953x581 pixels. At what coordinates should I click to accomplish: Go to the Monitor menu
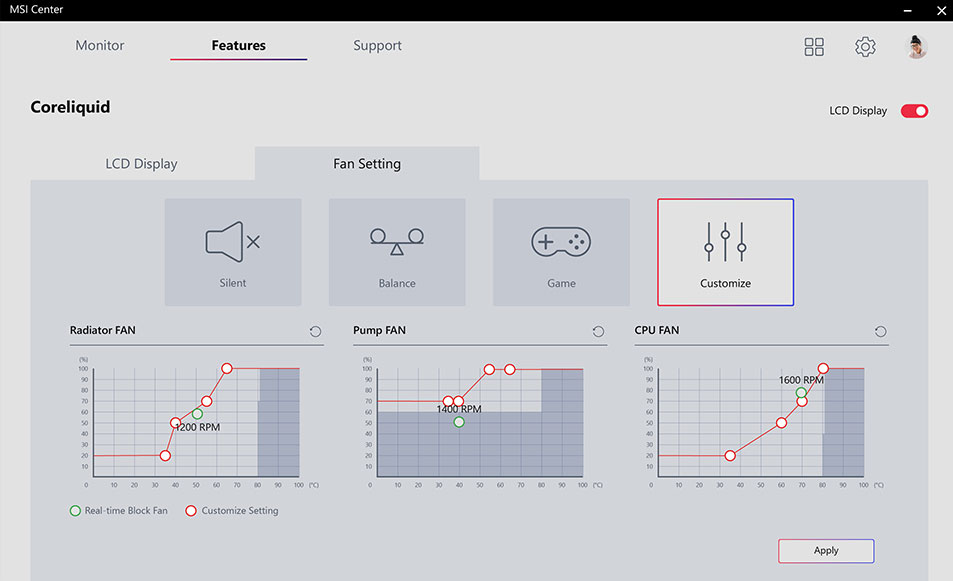tap(100, 46)
